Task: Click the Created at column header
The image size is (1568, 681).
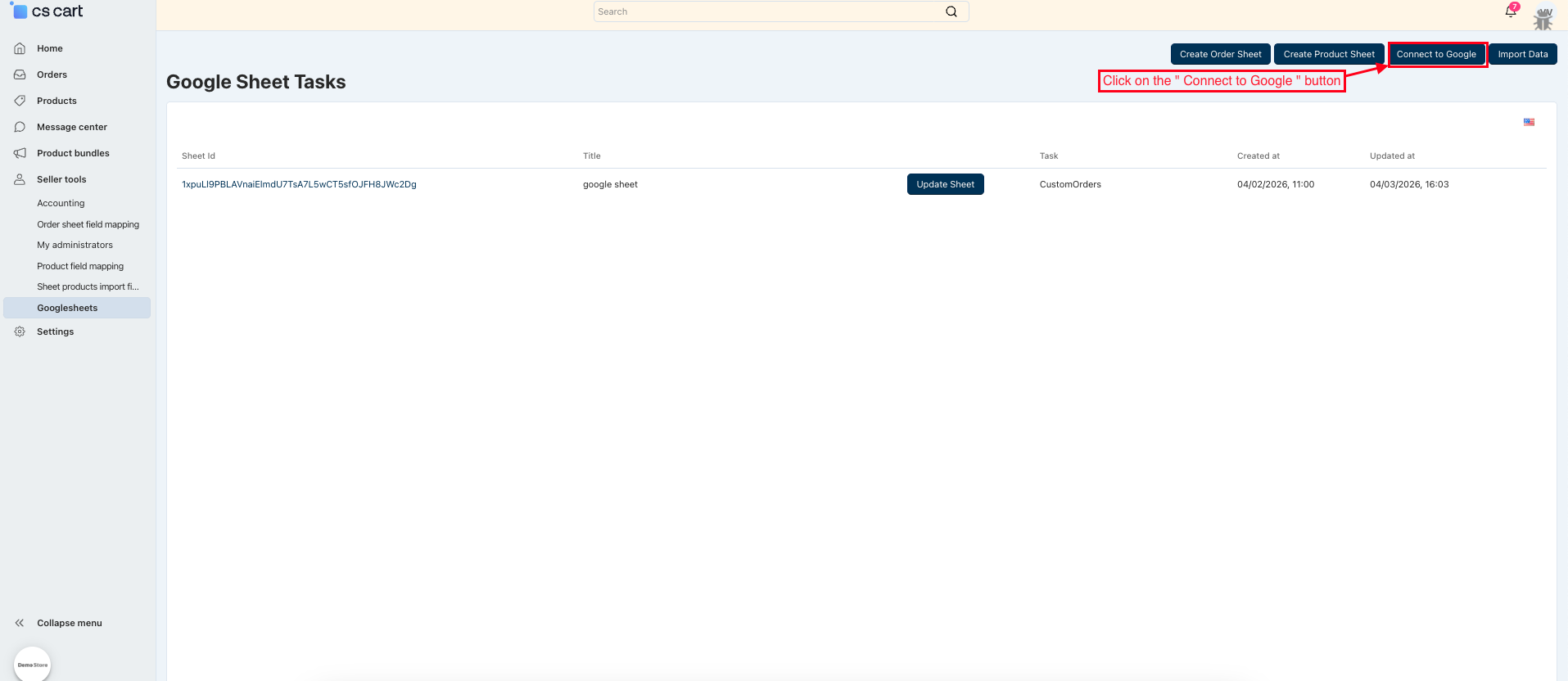Action: click(1258, 156)
